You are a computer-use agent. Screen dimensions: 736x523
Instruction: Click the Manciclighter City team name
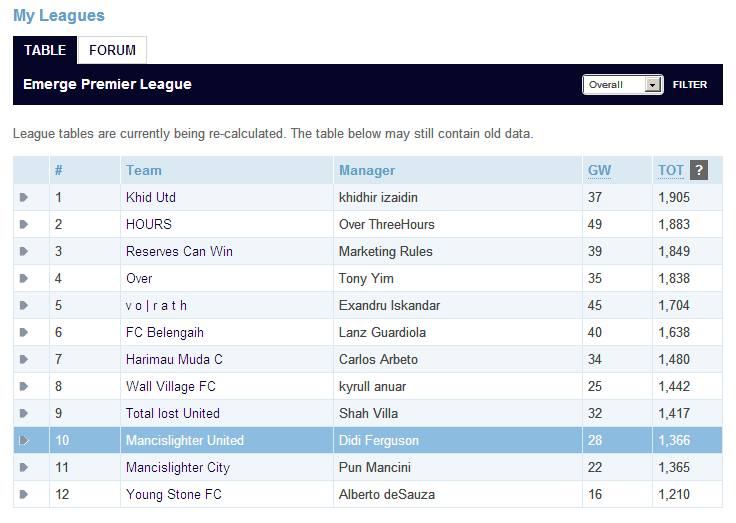(178, 467)
